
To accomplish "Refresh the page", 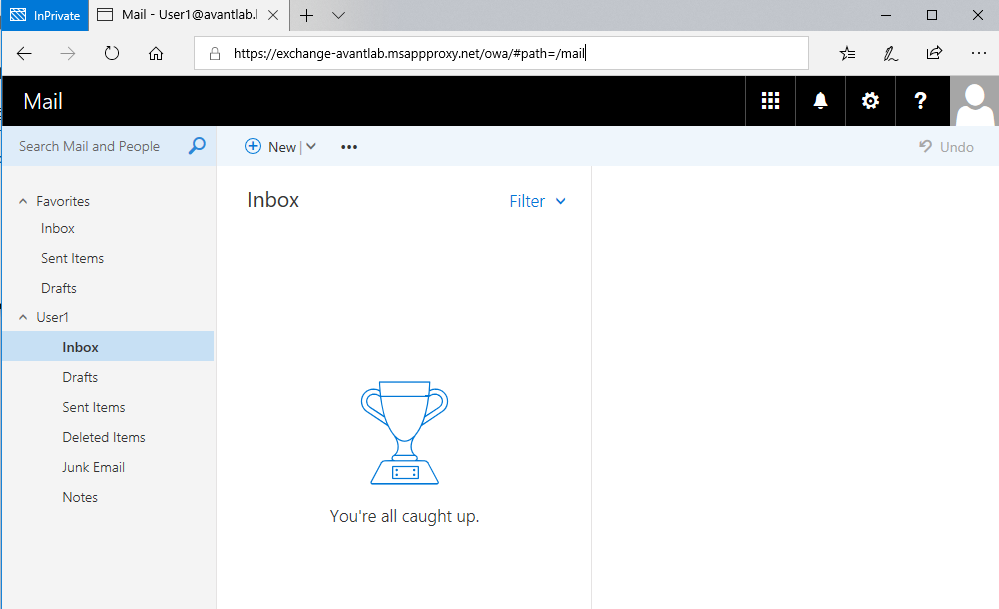I will [112, 54].
